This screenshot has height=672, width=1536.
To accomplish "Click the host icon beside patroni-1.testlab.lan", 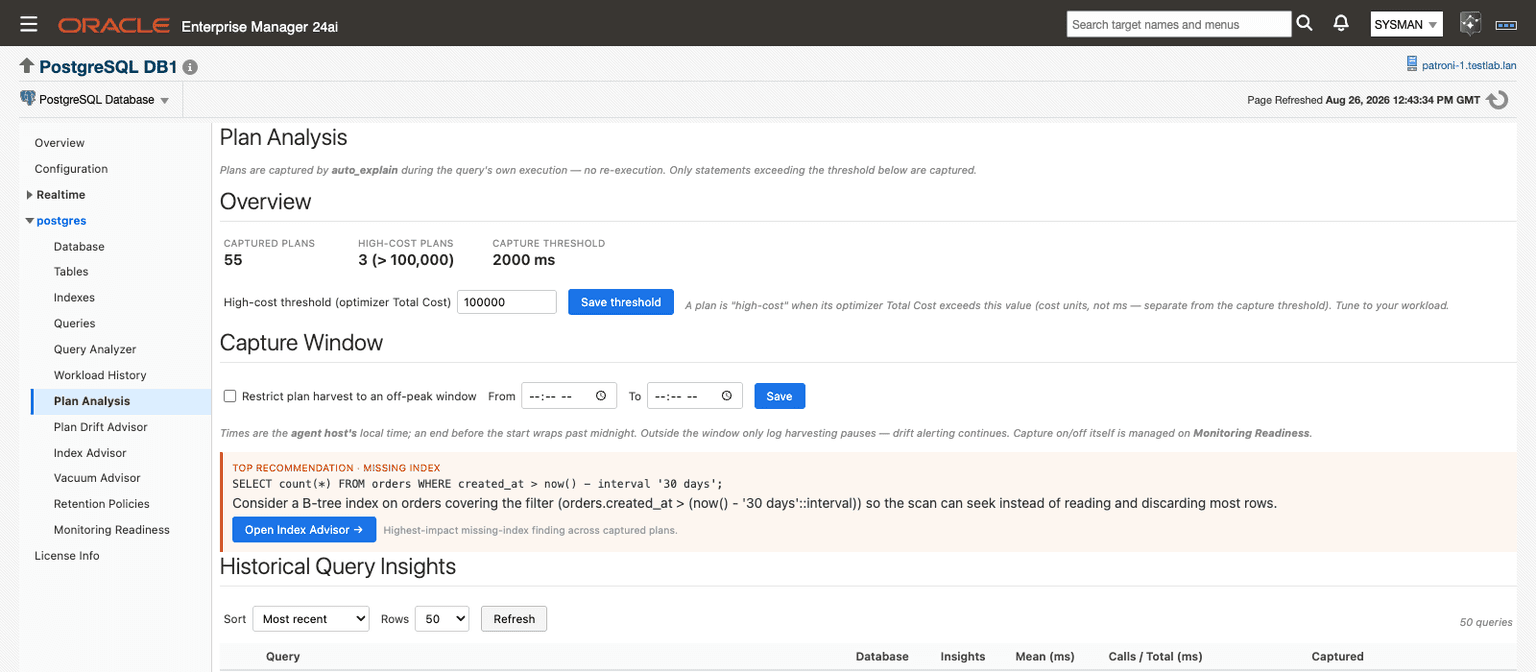I will tap(1412, 66).
